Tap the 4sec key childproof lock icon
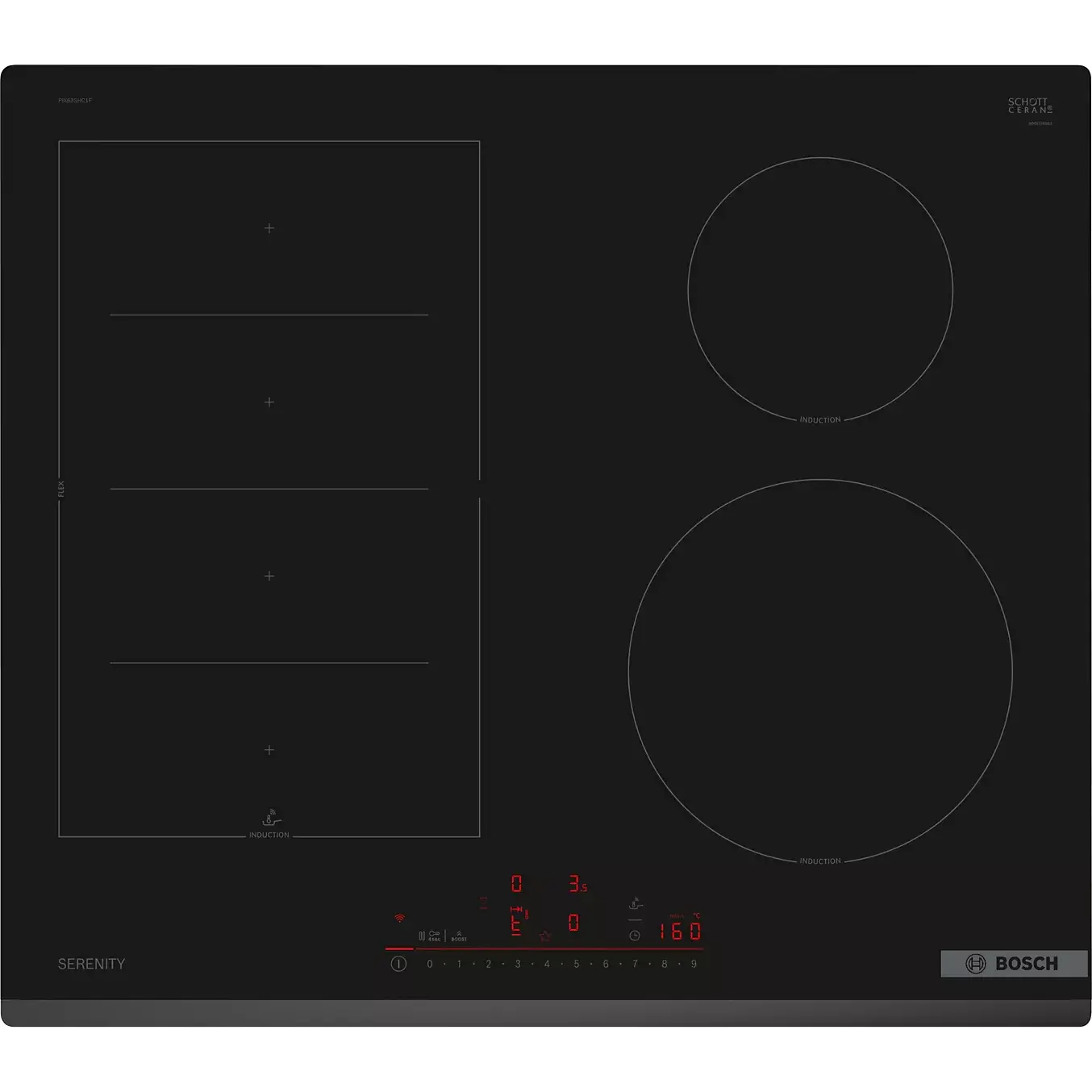Viewport: 1092px width, 1092px height. pyautogui.click(x=434, y=936)
